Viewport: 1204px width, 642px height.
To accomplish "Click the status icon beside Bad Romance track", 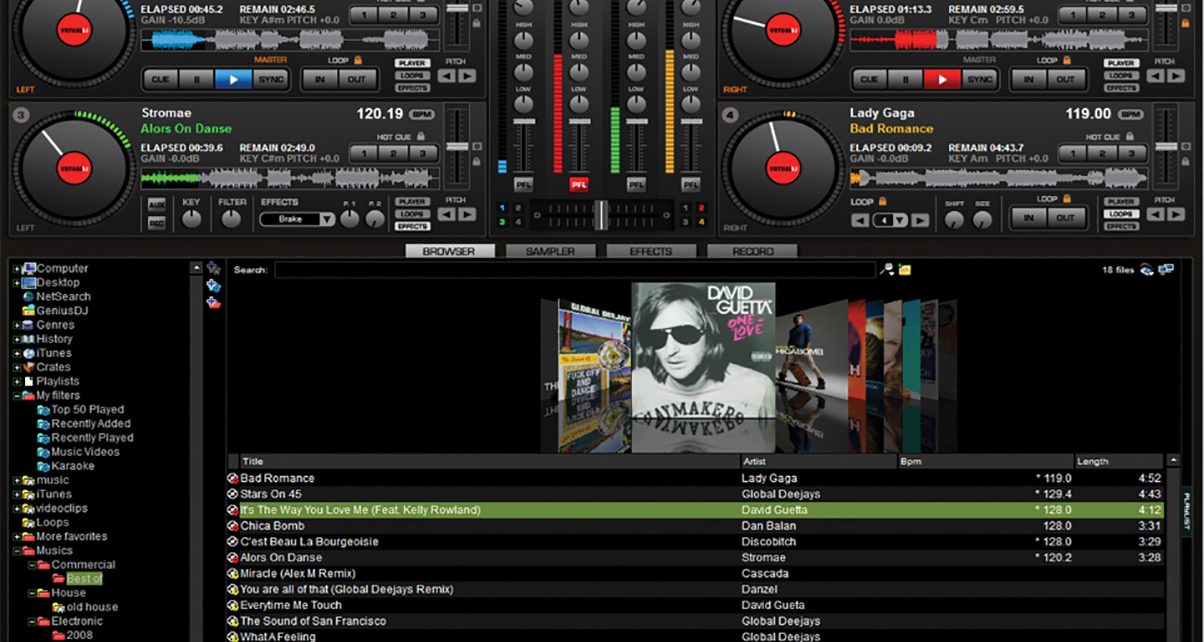I will 233,478.
